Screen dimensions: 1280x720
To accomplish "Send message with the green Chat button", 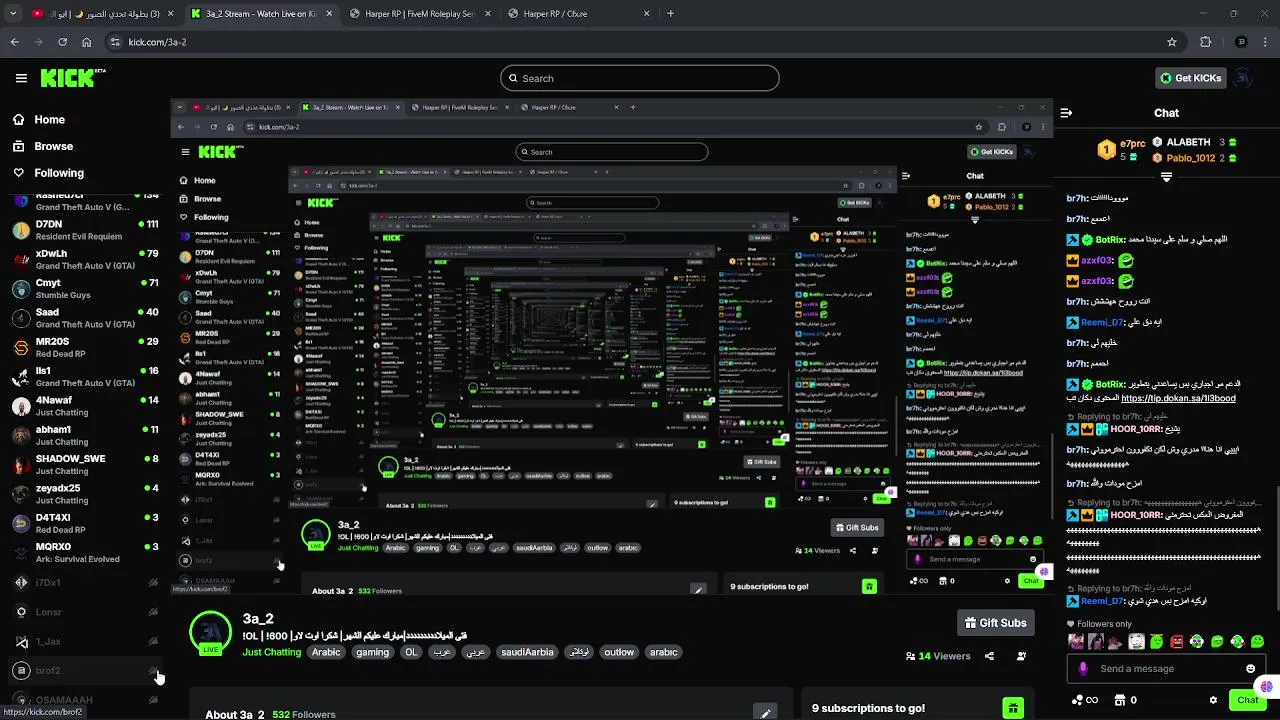I will [x=1247, y=700].
